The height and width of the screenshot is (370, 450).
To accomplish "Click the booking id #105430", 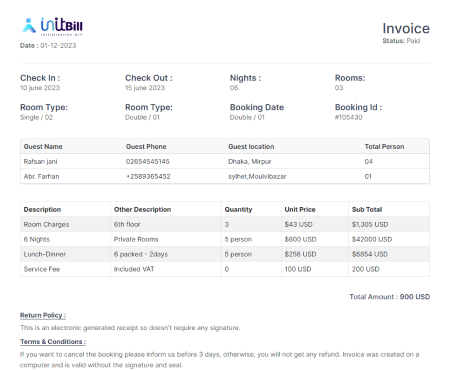I will tap(348, 117).
